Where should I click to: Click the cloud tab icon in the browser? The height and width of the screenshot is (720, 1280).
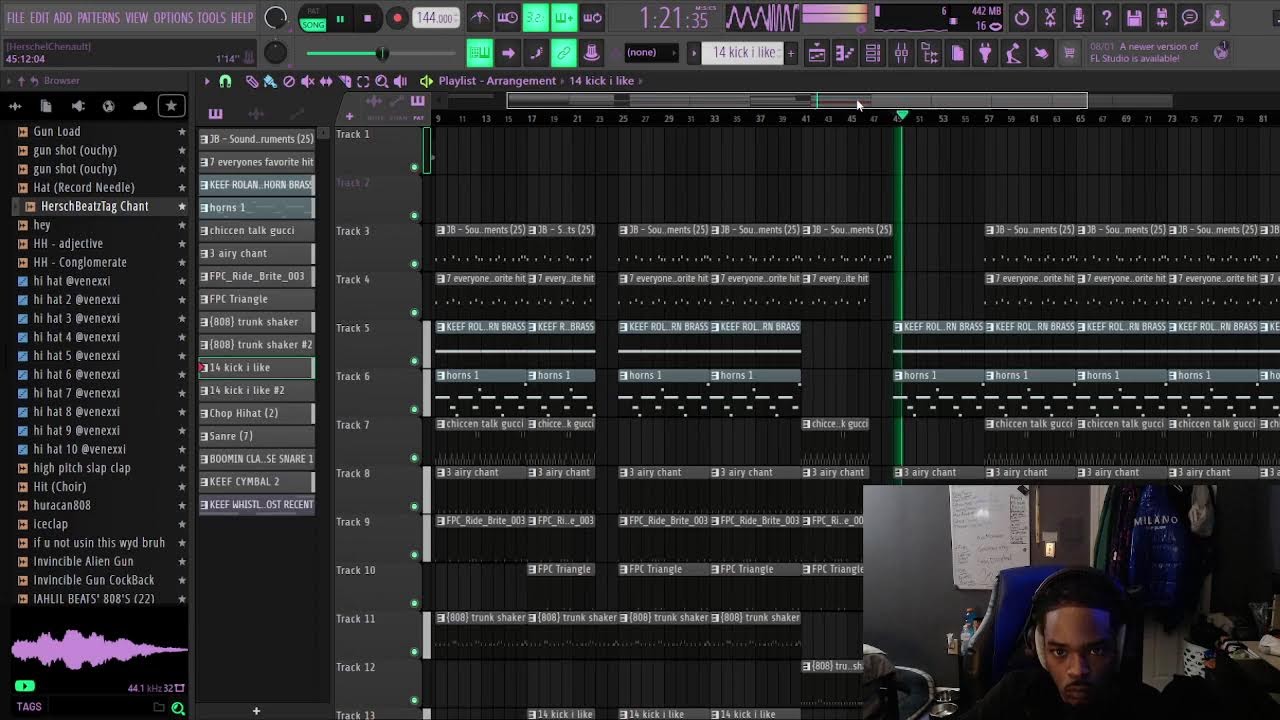140,106
